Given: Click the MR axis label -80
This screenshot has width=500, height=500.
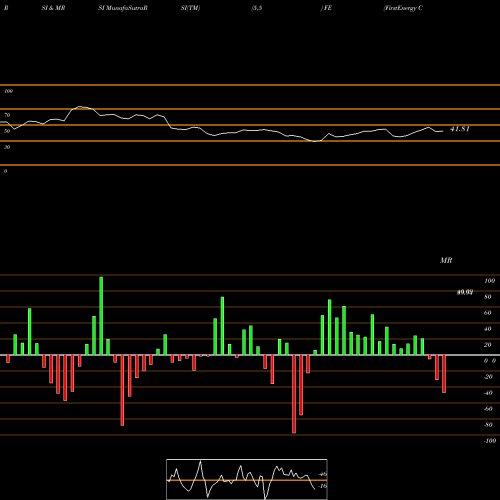Looking at the screenshot, I should [x=488, y=425].
